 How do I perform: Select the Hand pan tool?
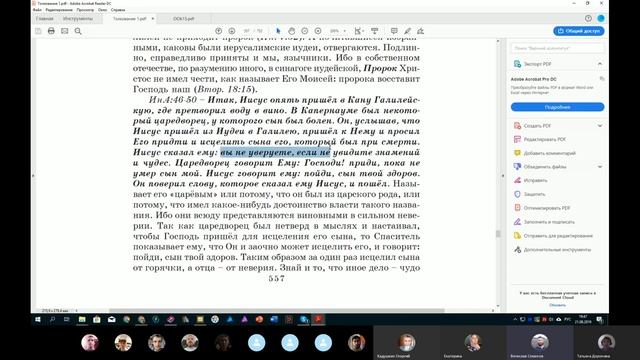pos(291,31)
